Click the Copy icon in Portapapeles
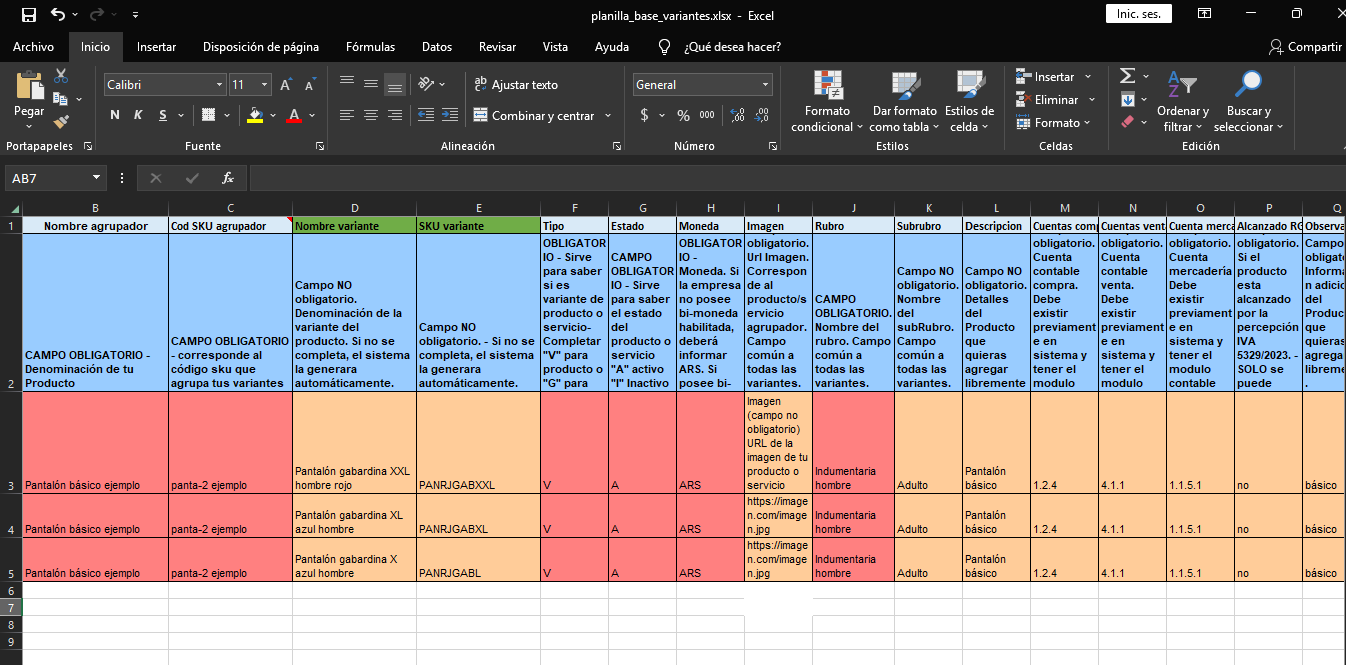Screen dimensions: 1346x665 point(59,99)
